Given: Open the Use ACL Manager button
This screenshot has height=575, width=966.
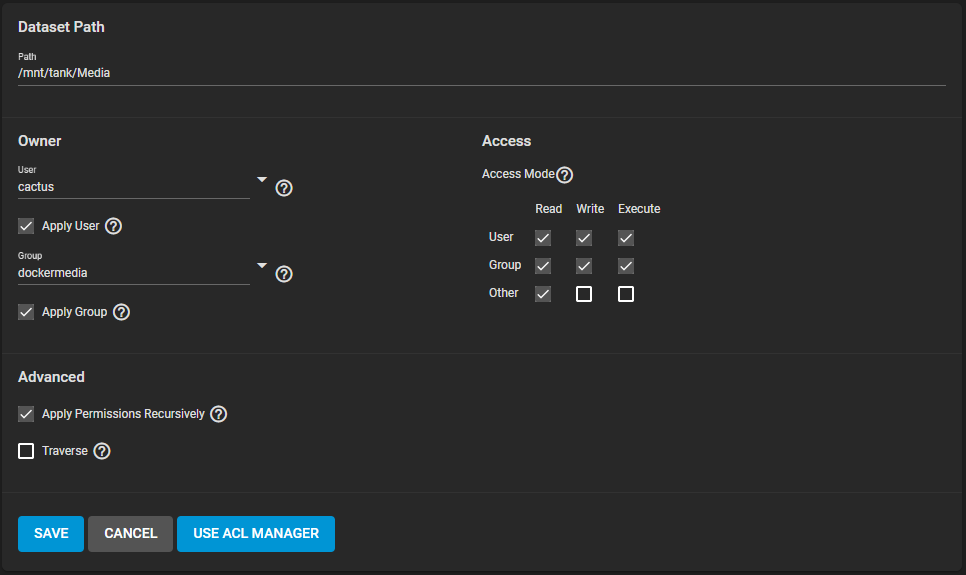Looking at the screenshot, I should 256,534.
